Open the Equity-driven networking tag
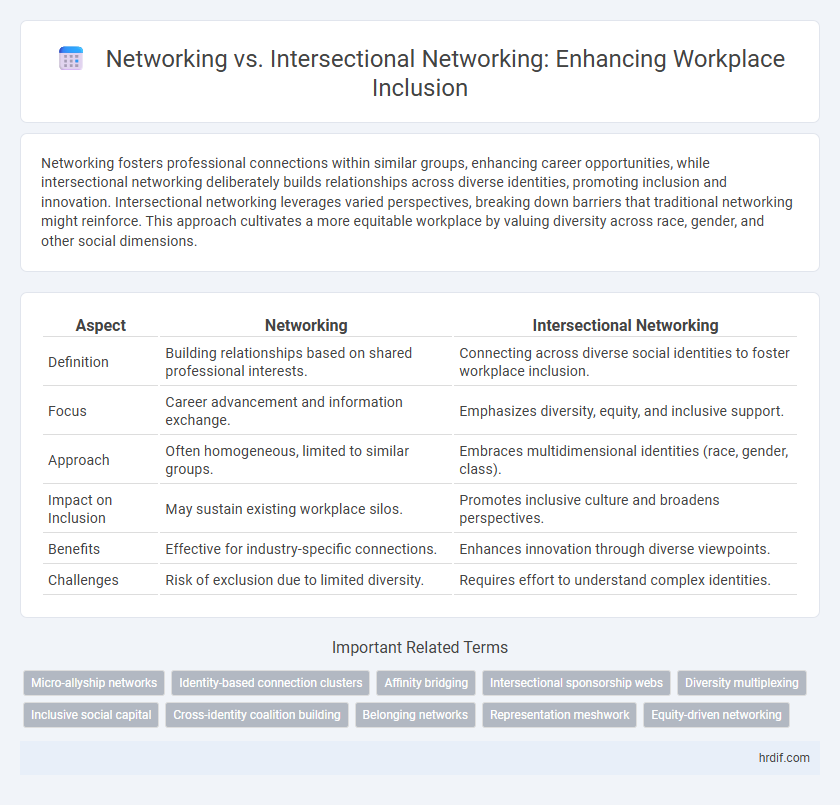 click(716, 714)
